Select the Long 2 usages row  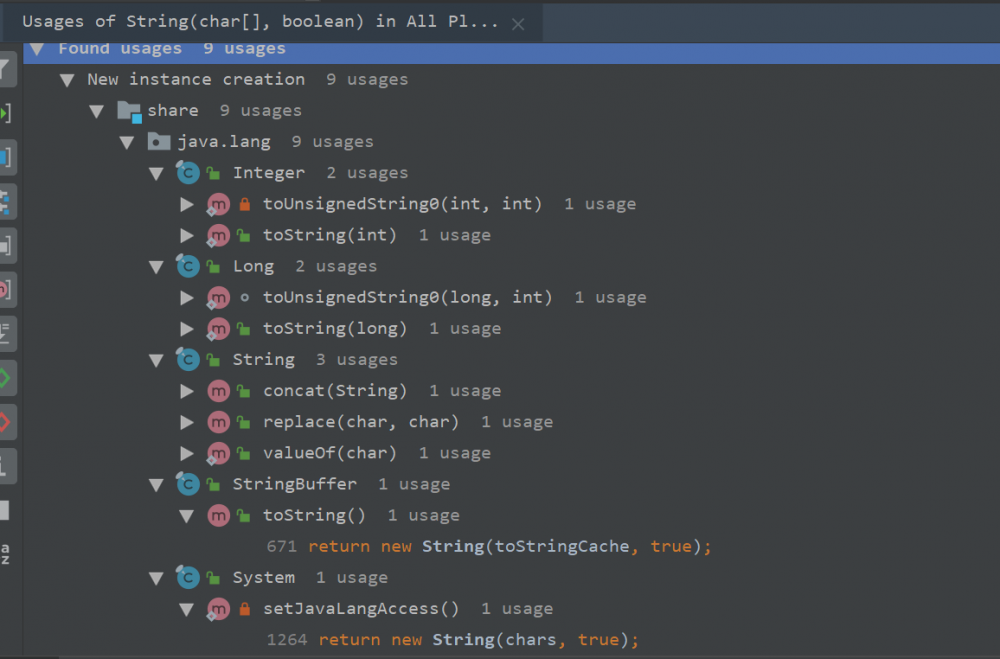tap(511, 266)
